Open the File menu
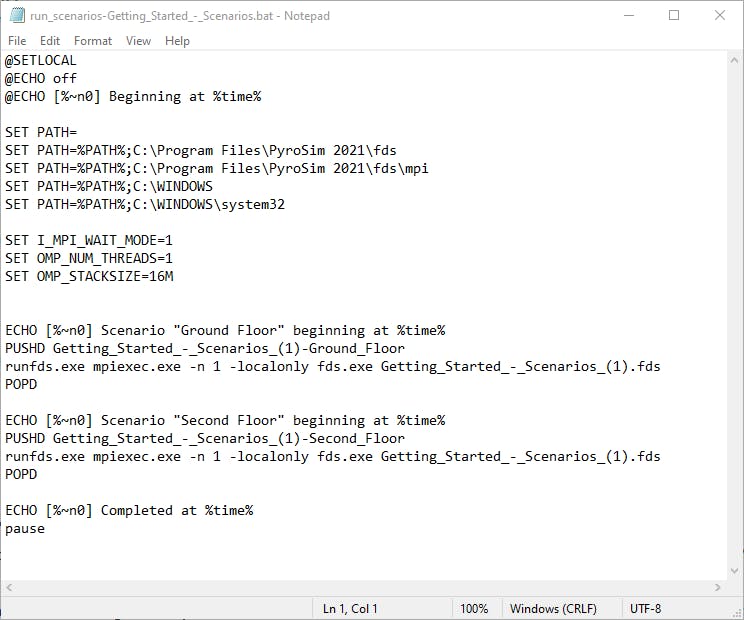 point(17,41)
